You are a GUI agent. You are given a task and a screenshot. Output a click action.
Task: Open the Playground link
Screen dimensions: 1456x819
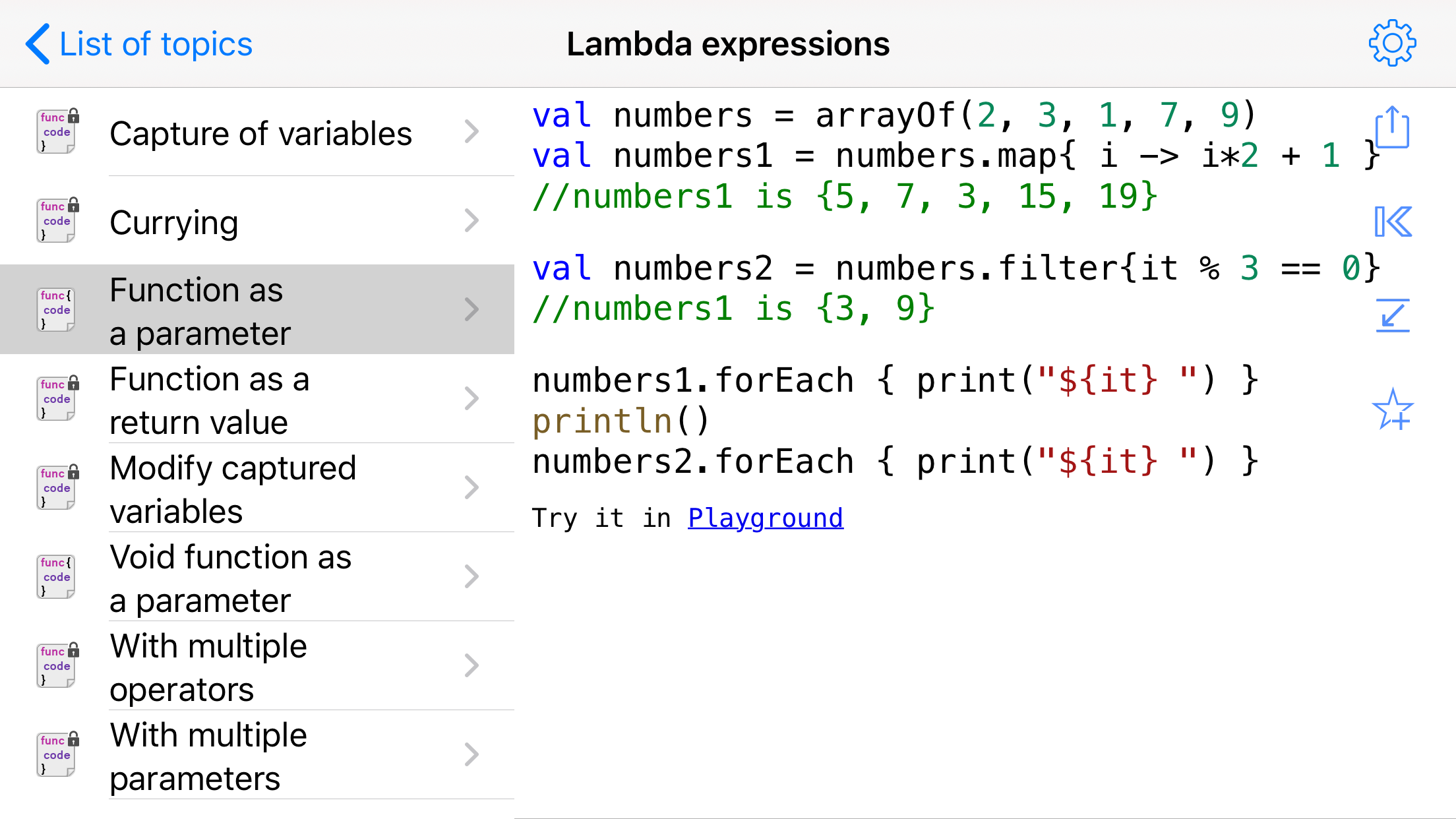tap(765, 518)
